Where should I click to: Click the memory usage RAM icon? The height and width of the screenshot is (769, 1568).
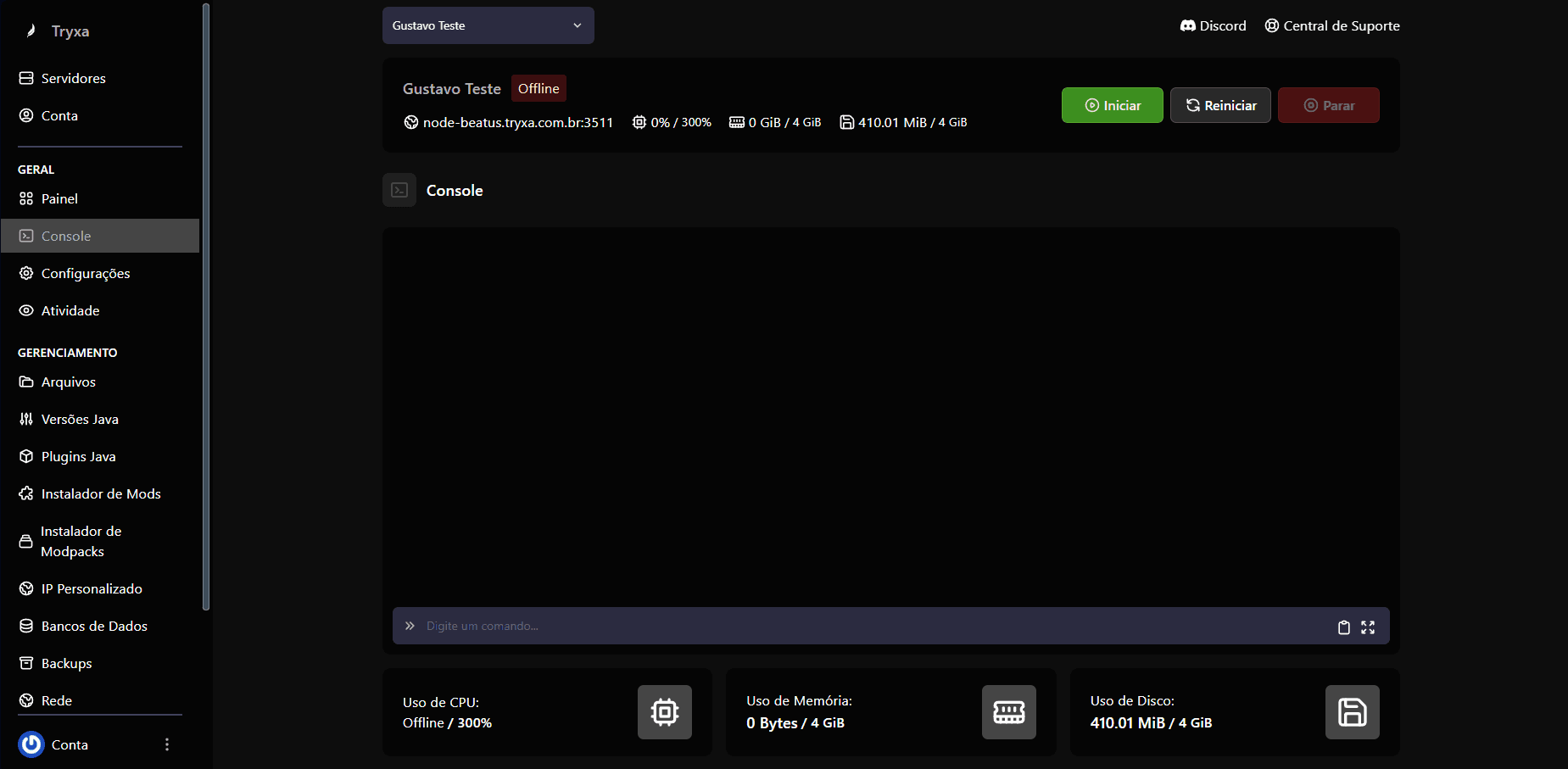click(x=1008, y=712)
